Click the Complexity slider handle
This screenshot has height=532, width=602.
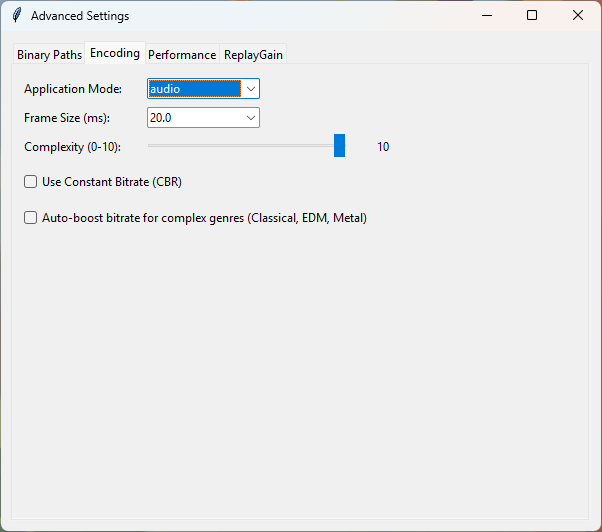339,145
